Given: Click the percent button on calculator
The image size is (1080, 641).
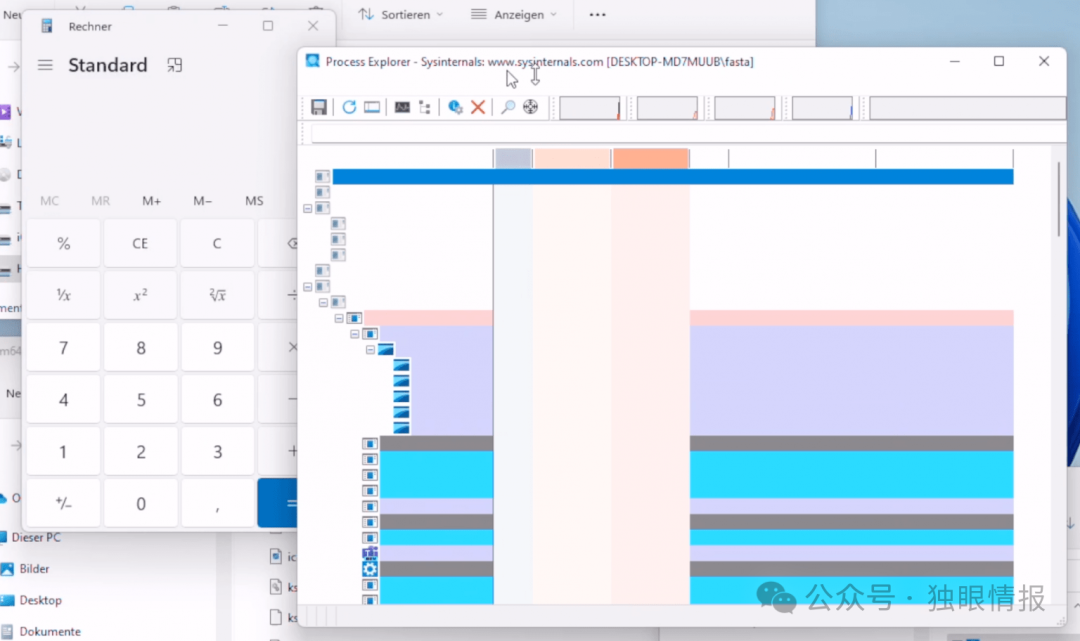Looking at the screenshot, I should pos(63,244).
